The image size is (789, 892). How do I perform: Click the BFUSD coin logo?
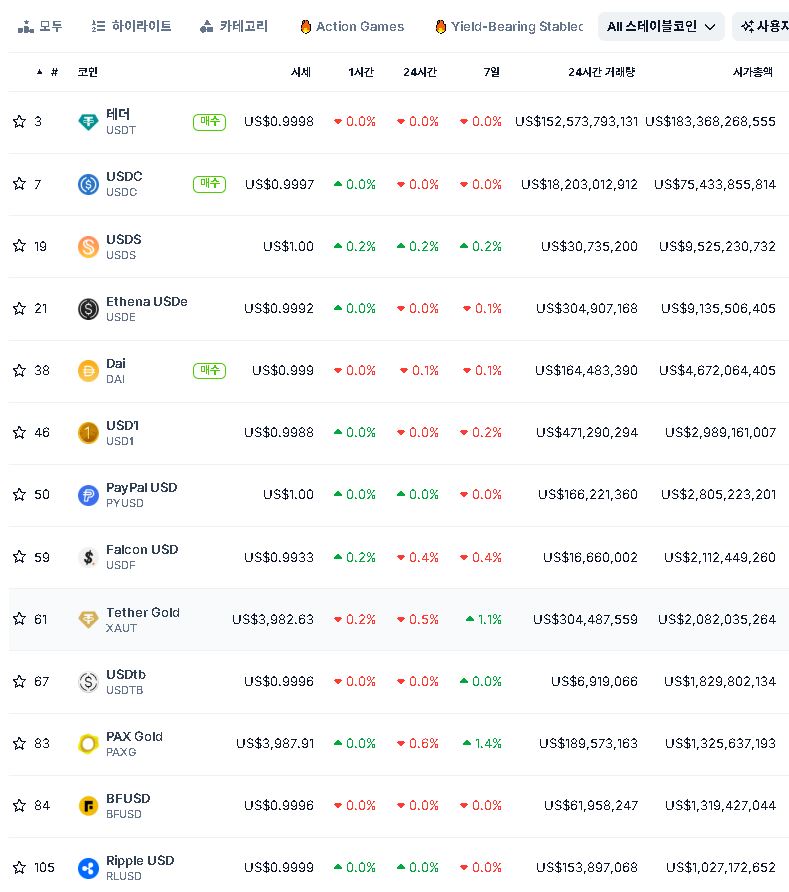pyautogui.click(x=88, y=805)
